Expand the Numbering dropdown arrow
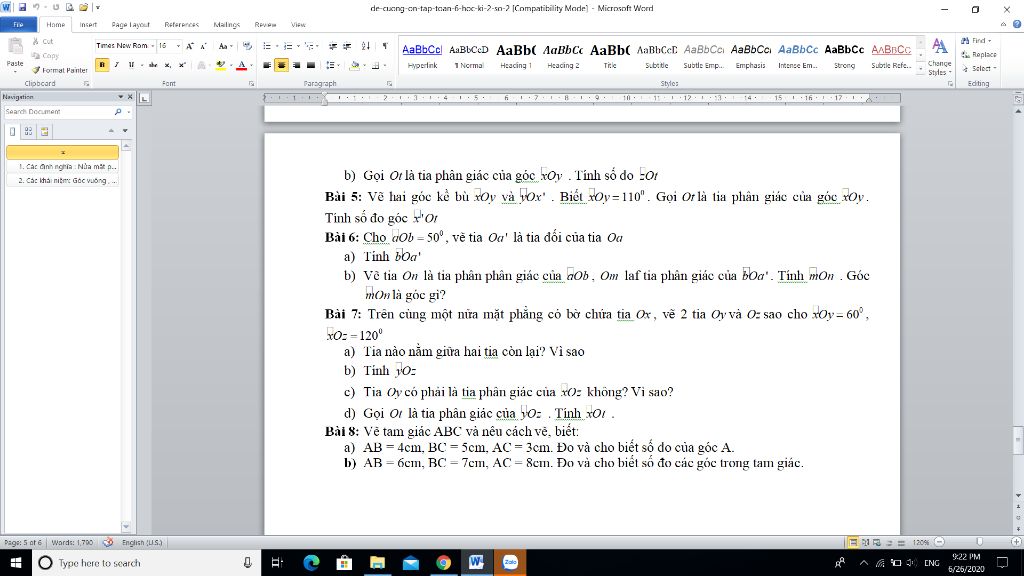 tap(298, 46)
